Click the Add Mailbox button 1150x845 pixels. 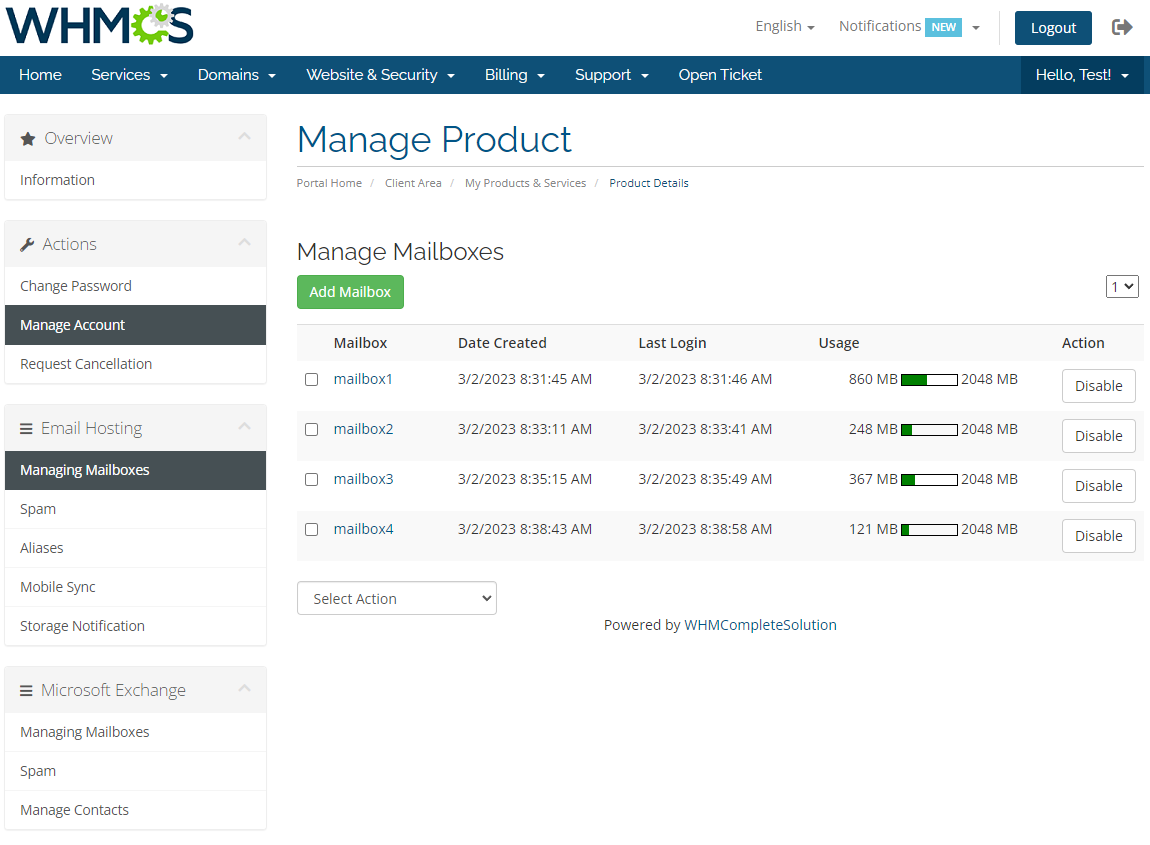(x=350, y=292)
